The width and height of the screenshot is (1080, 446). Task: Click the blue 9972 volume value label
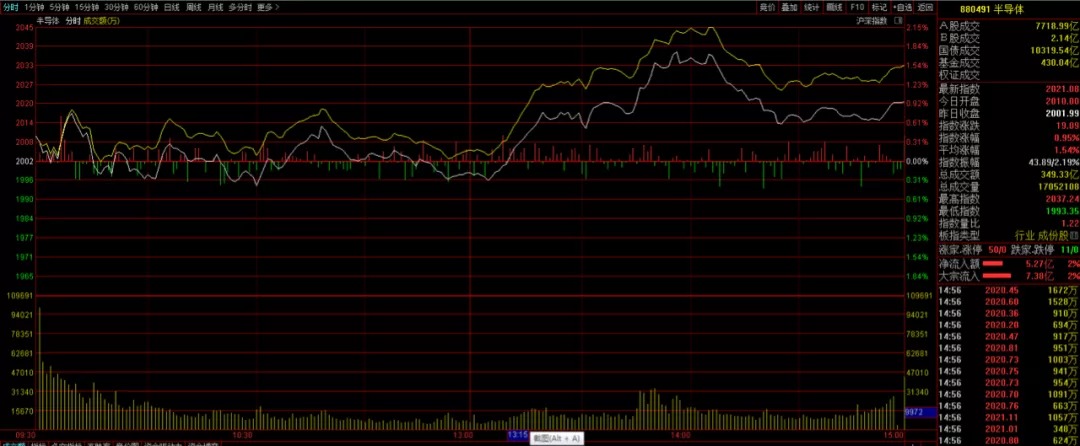[x=919, y=413]
